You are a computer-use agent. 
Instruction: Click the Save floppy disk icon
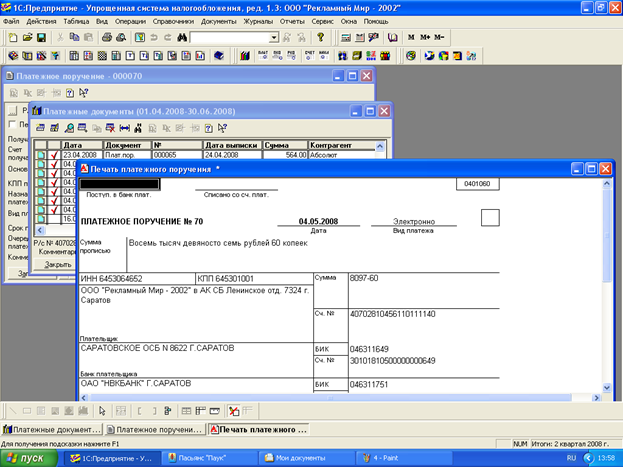pos(41,38)
